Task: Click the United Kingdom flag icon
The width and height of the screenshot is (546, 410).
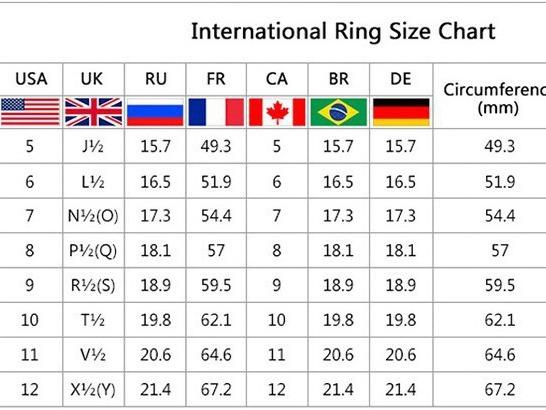Action: coord(93,112)
